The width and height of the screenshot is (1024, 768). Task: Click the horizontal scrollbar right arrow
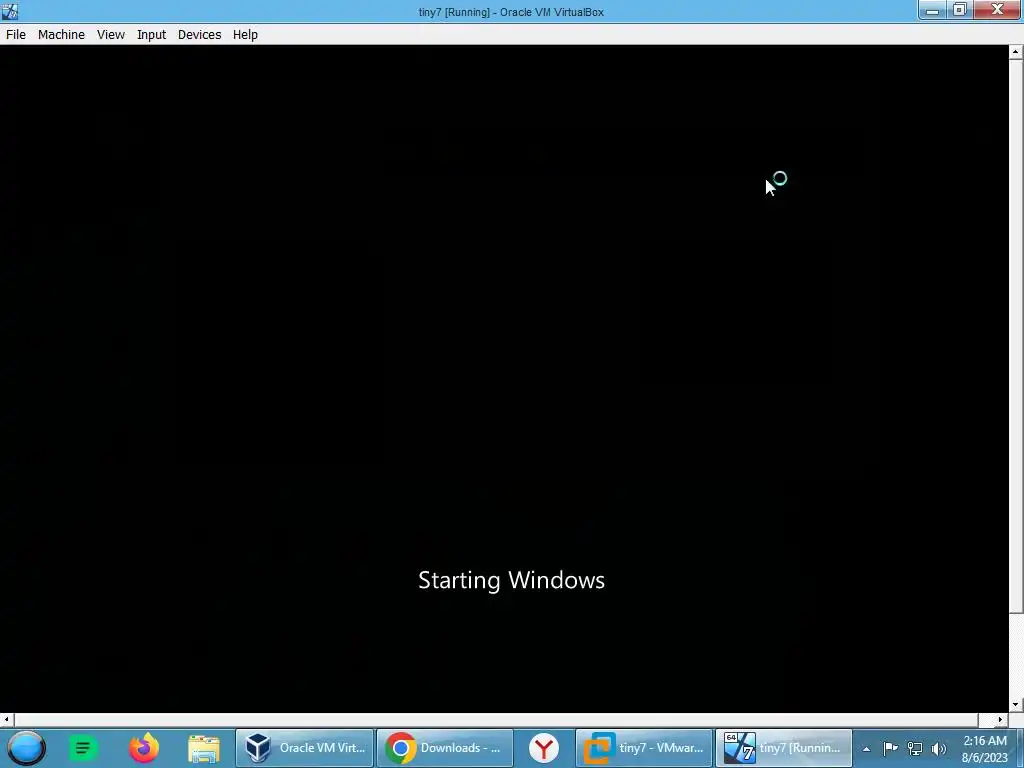pos(1000,720)
